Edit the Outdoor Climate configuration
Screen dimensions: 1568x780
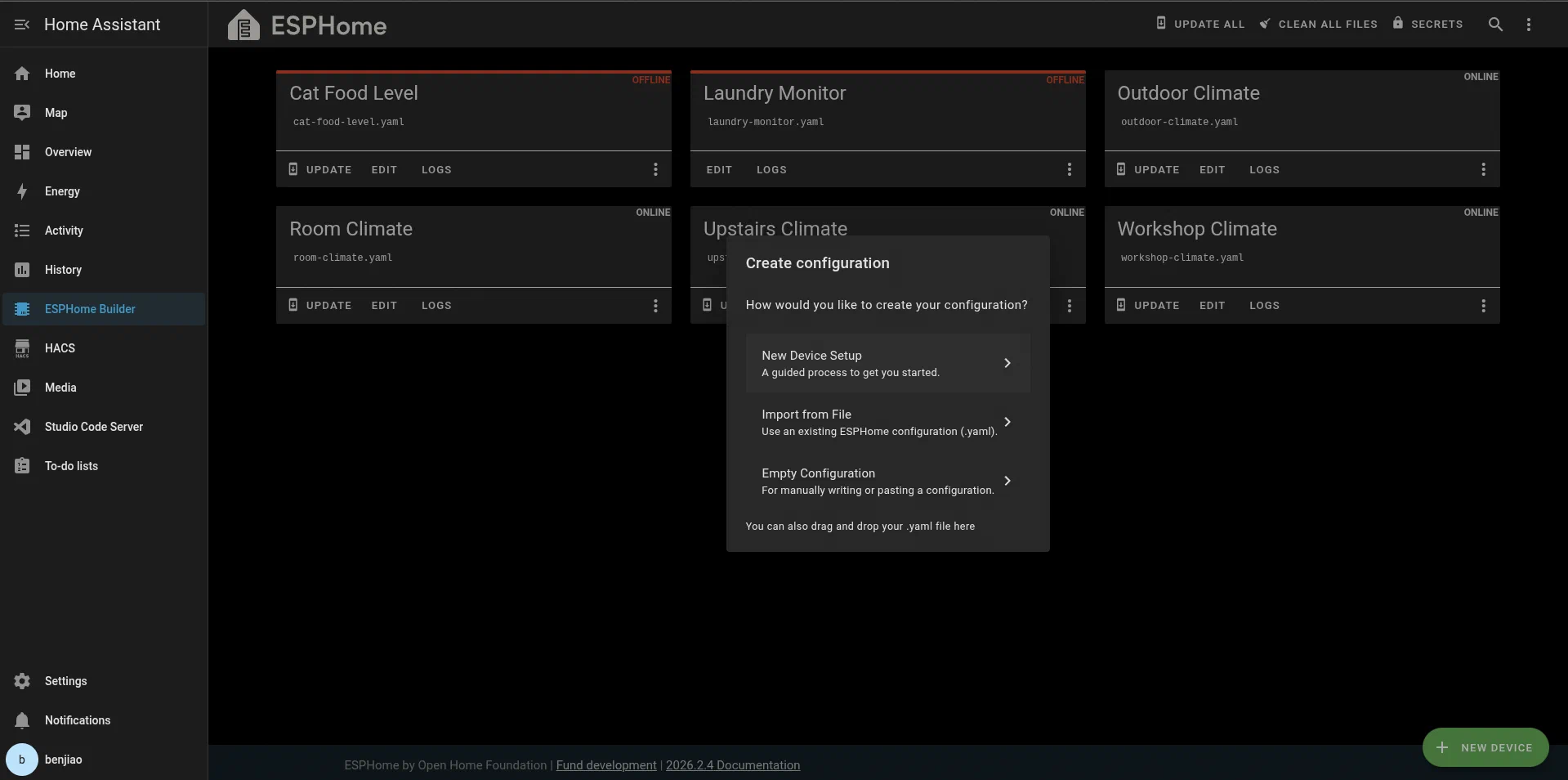[x=1212, y=169]
